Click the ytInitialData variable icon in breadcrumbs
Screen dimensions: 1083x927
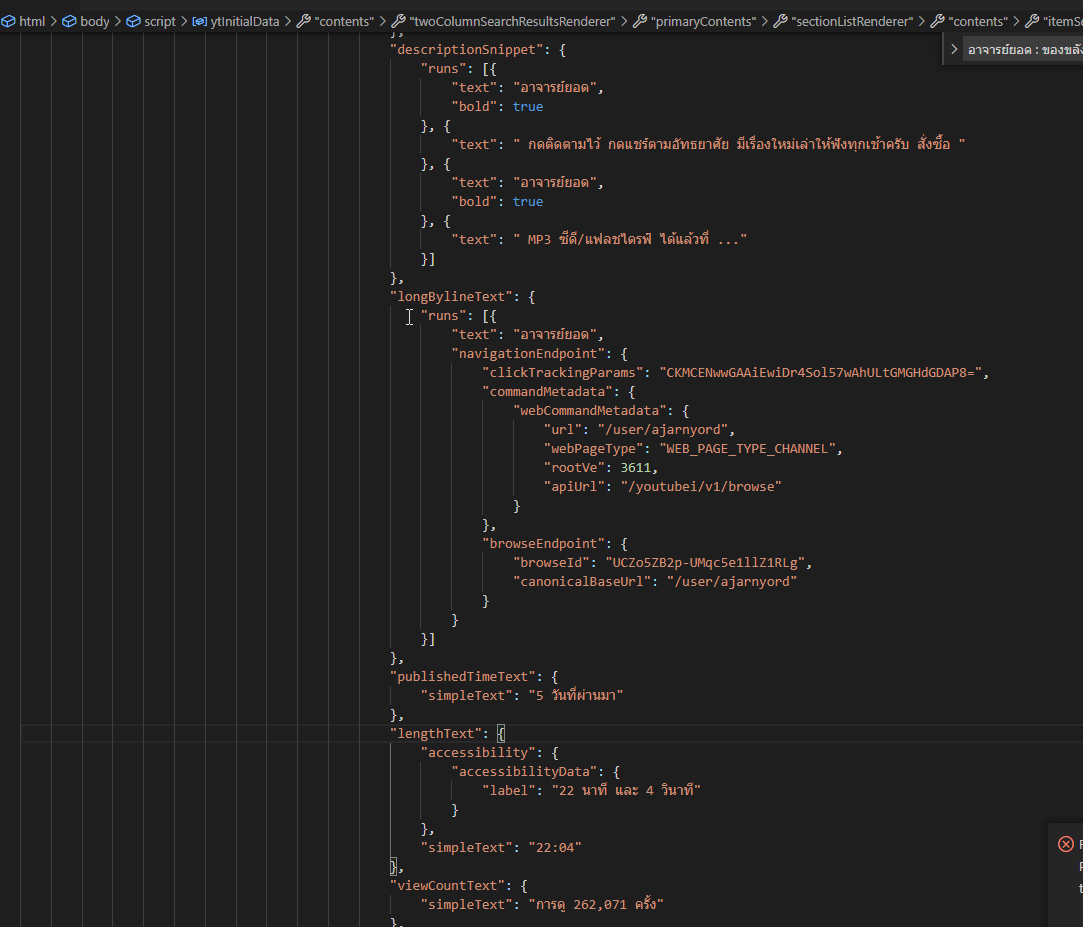click(199, 21)
